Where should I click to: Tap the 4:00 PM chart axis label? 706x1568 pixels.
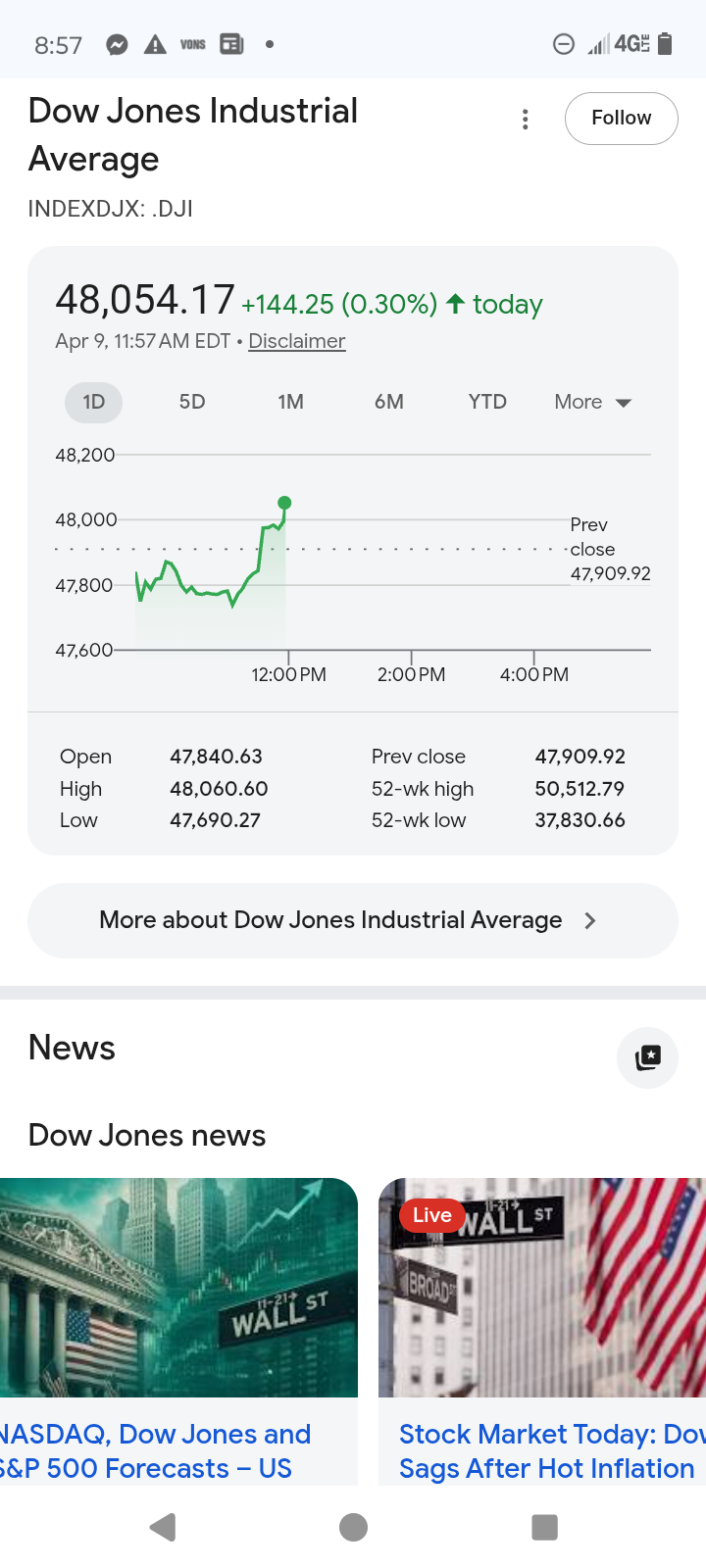pyautogui.click(x=534, y=674)
